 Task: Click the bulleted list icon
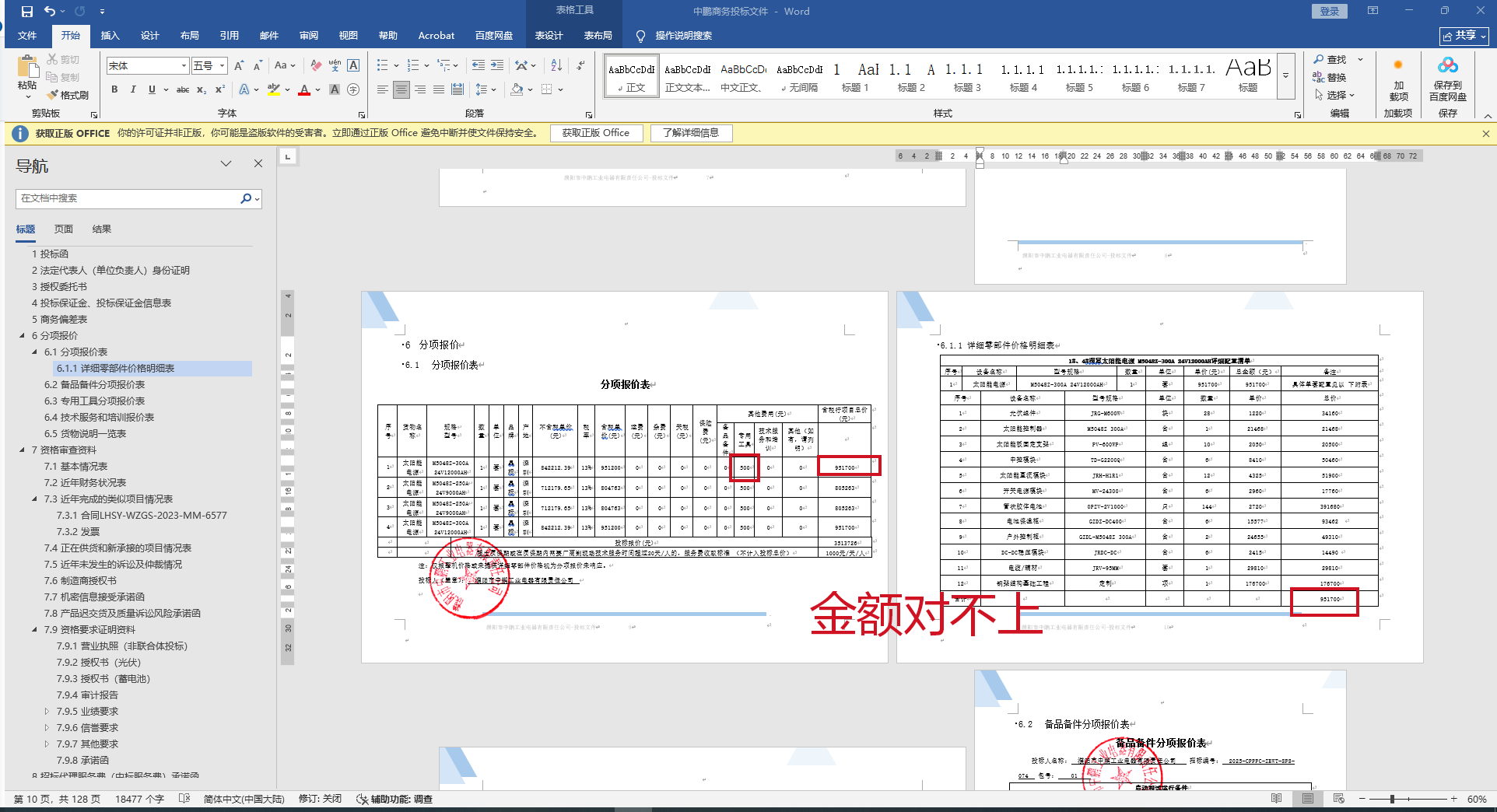[382, 66]
